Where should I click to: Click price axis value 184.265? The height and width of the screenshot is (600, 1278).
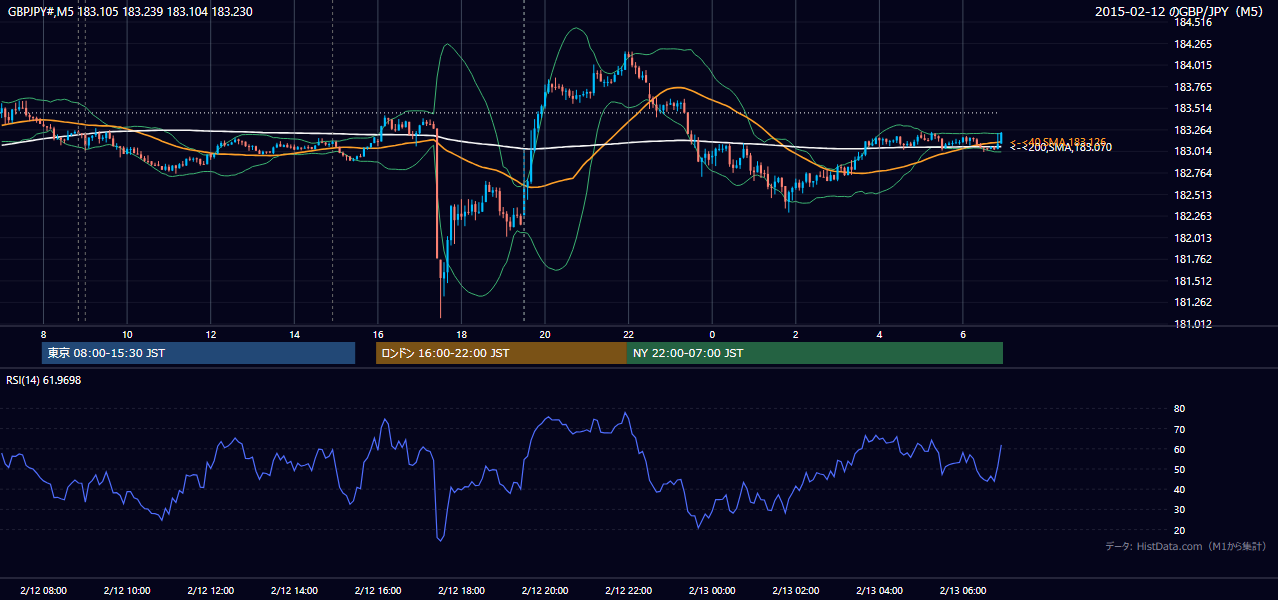point(1192,44)
